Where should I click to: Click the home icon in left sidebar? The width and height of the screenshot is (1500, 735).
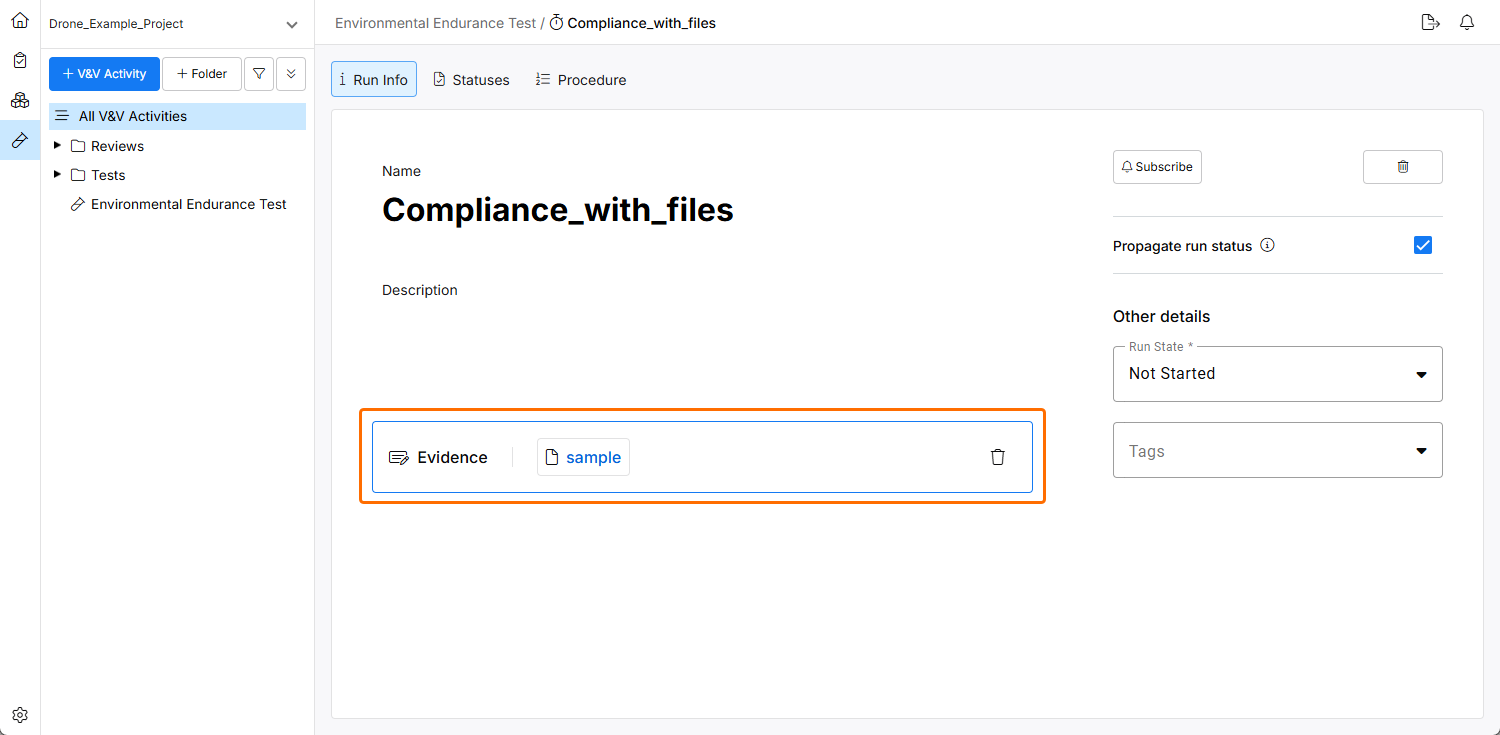click(20, 20)
